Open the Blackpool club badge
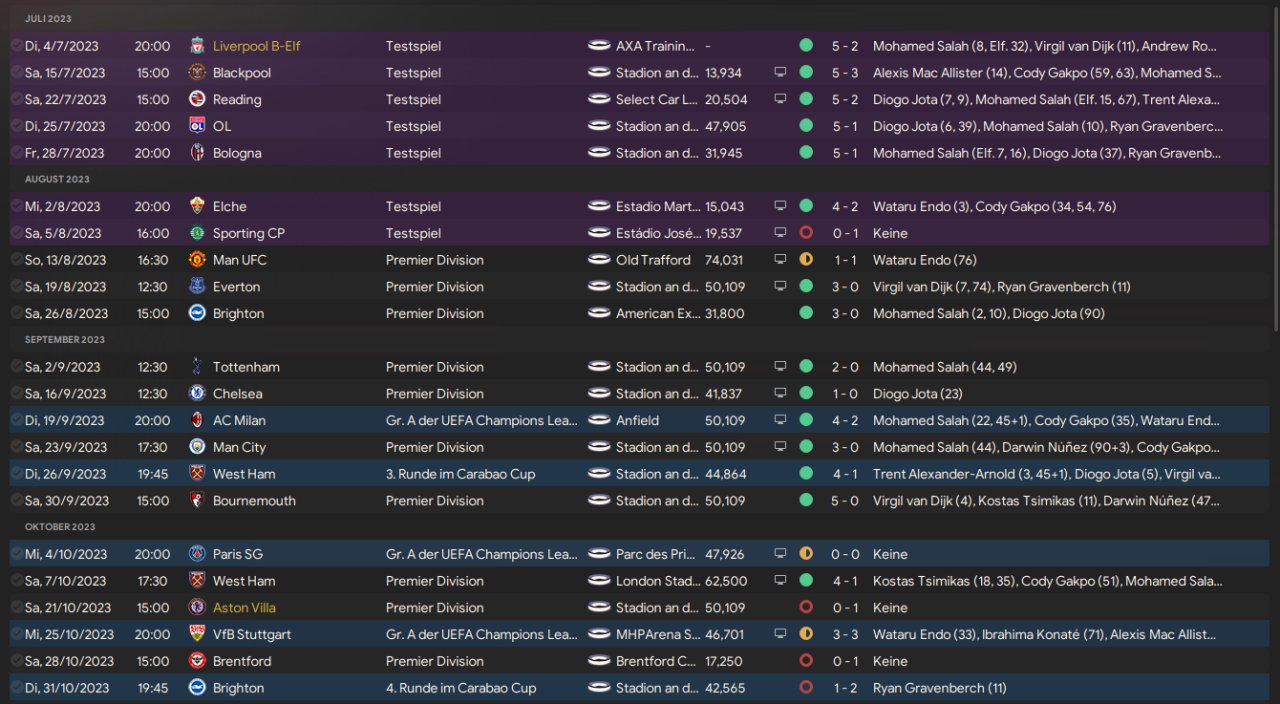1280x704 pixels. click(197, 73)
